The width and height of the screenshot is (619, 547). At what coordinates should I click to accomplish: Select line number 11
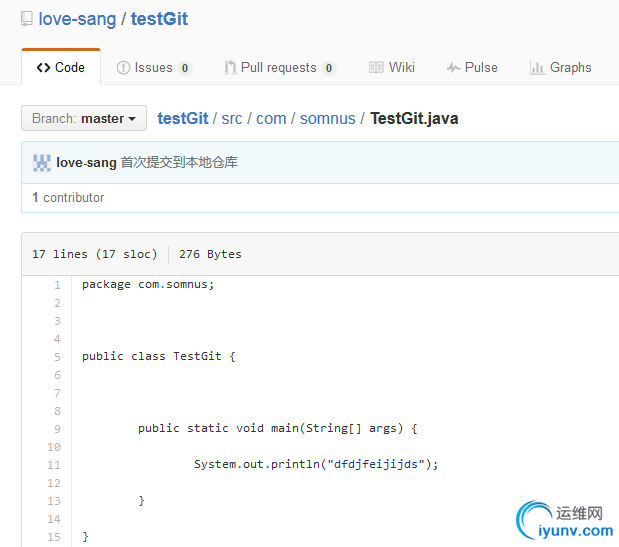(54, 465)
